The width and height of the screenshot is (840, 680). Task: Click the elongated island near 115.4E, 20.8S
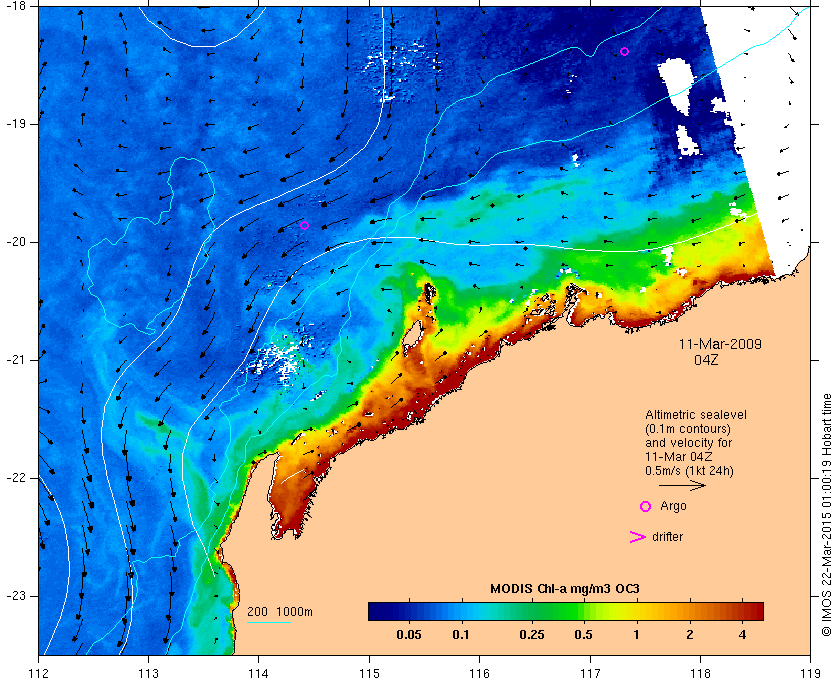click(x=412, y=335)
